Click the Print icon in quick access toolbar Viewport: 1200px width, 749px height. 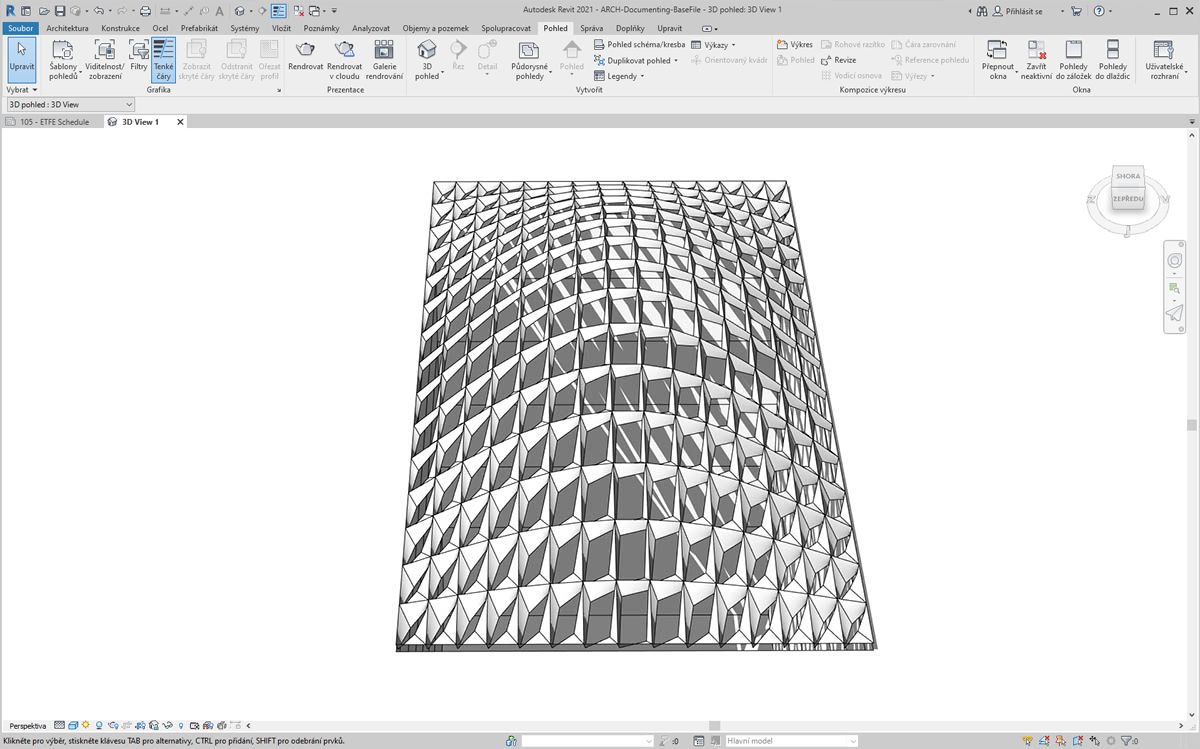145,10
